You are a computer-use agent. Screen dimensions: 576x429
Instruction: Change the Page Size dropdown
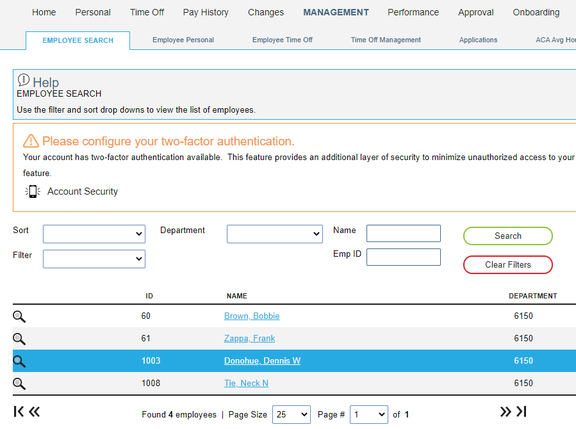click(x=291, y=414)
